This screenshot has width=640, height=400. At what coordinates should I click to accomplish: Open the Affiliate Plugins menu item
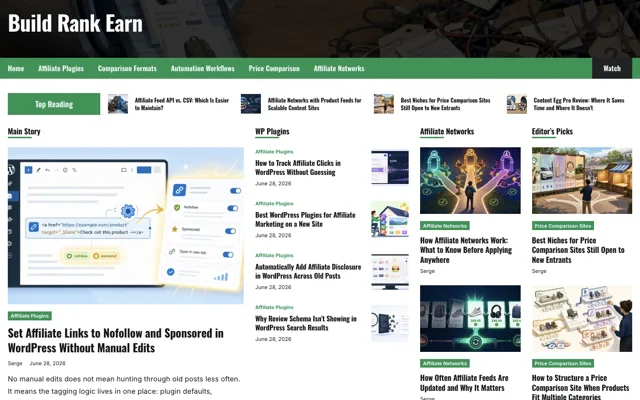click(x=61, y=69)
